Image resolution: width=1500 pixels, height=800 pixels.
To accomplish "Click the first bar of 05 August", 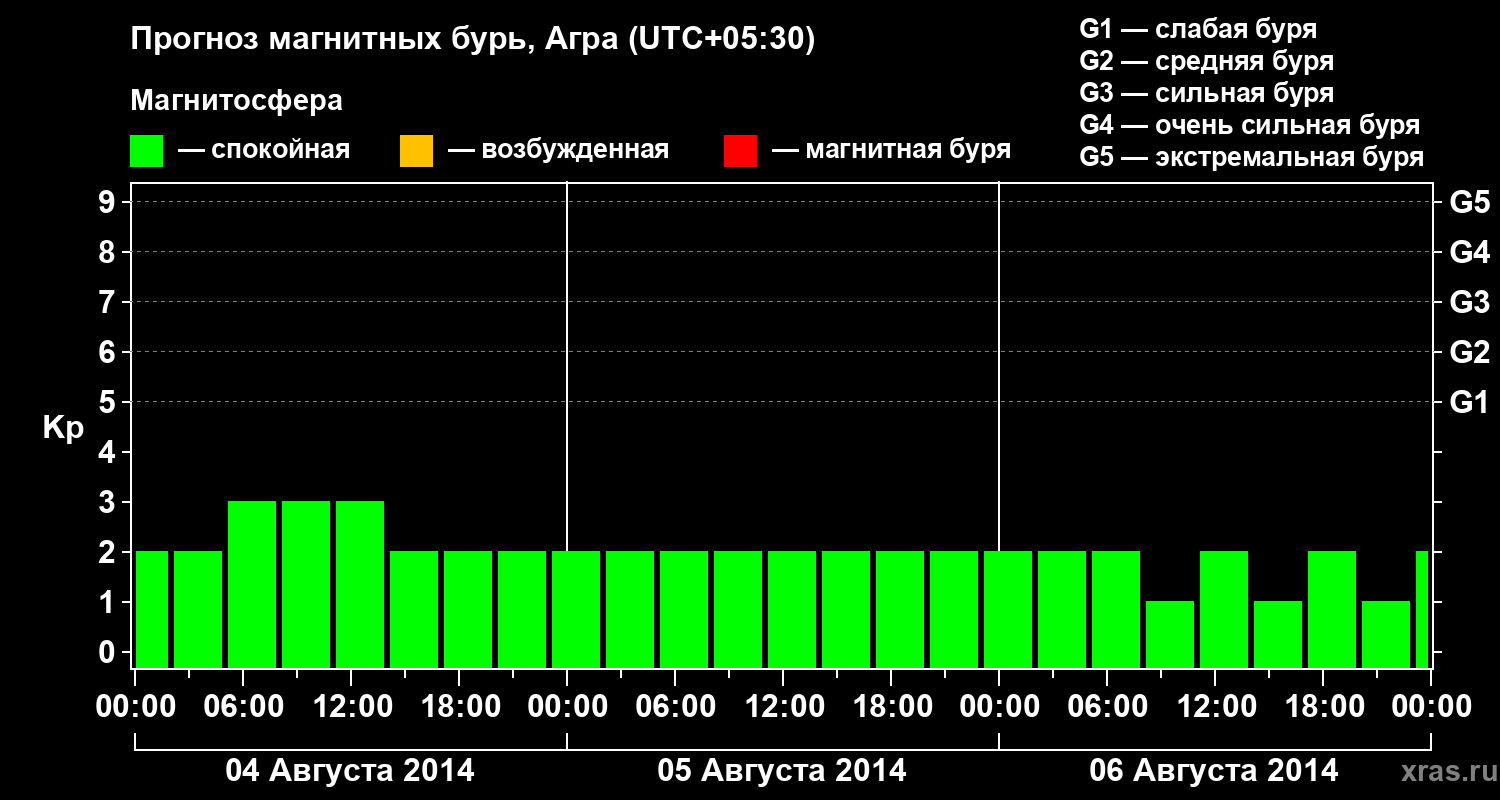I will click(x=576, y=609).
